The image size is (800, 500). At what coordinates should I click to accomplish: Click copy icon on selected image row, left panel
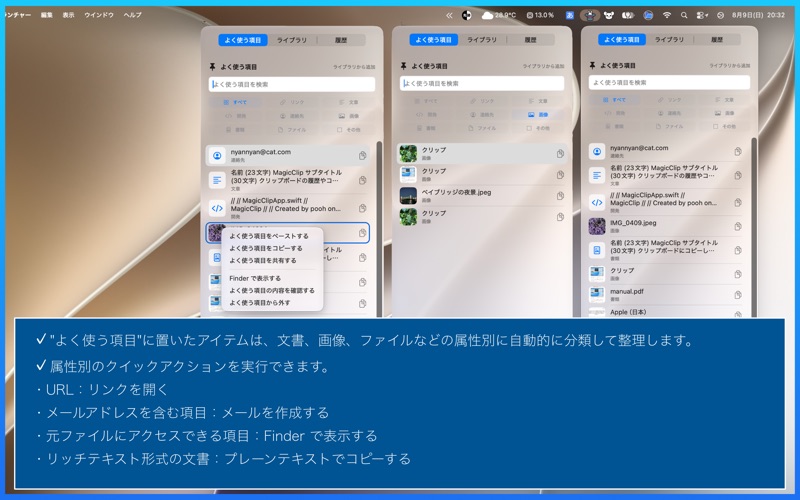coord(362,233)
